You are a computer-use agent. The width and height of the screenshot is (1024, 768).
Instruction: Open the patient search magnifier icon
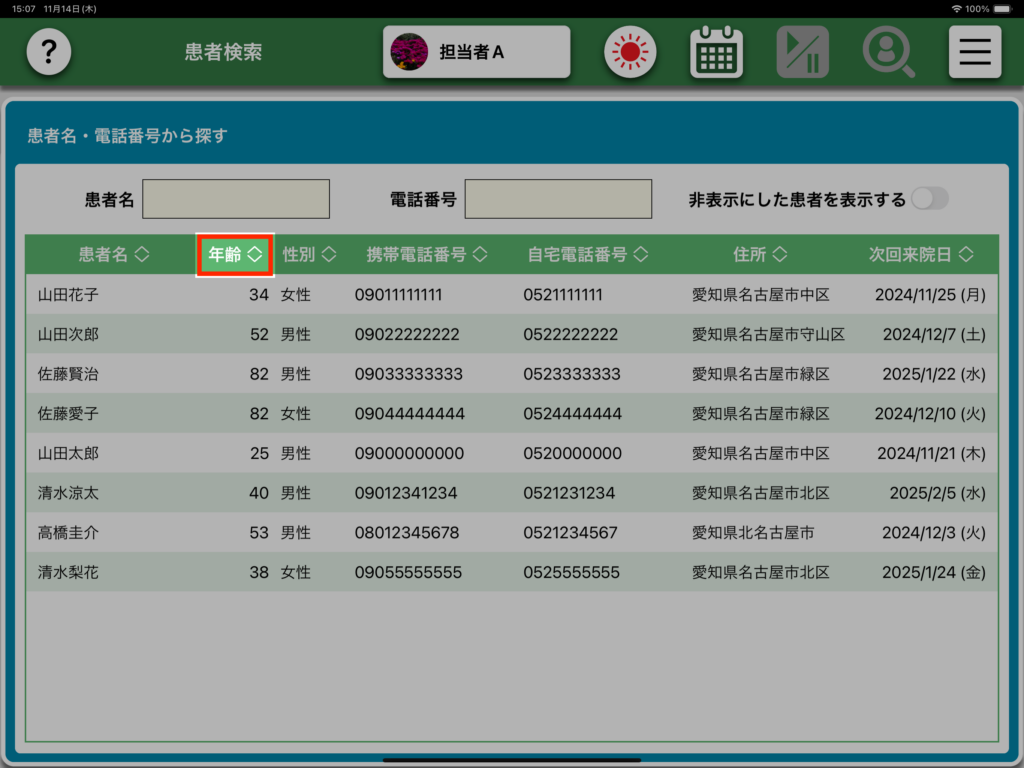(888, 52)
